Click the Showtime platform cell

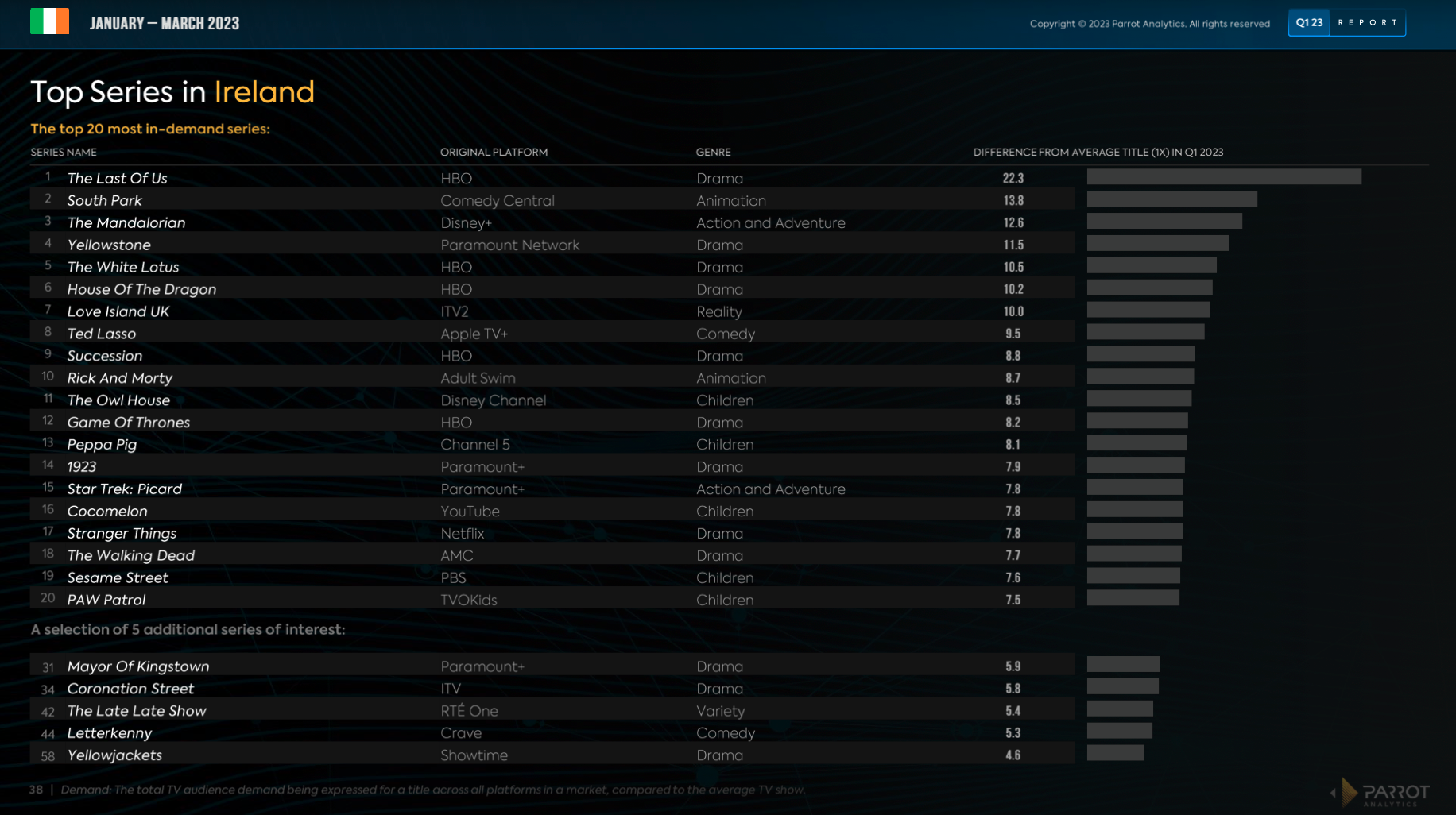474,756
